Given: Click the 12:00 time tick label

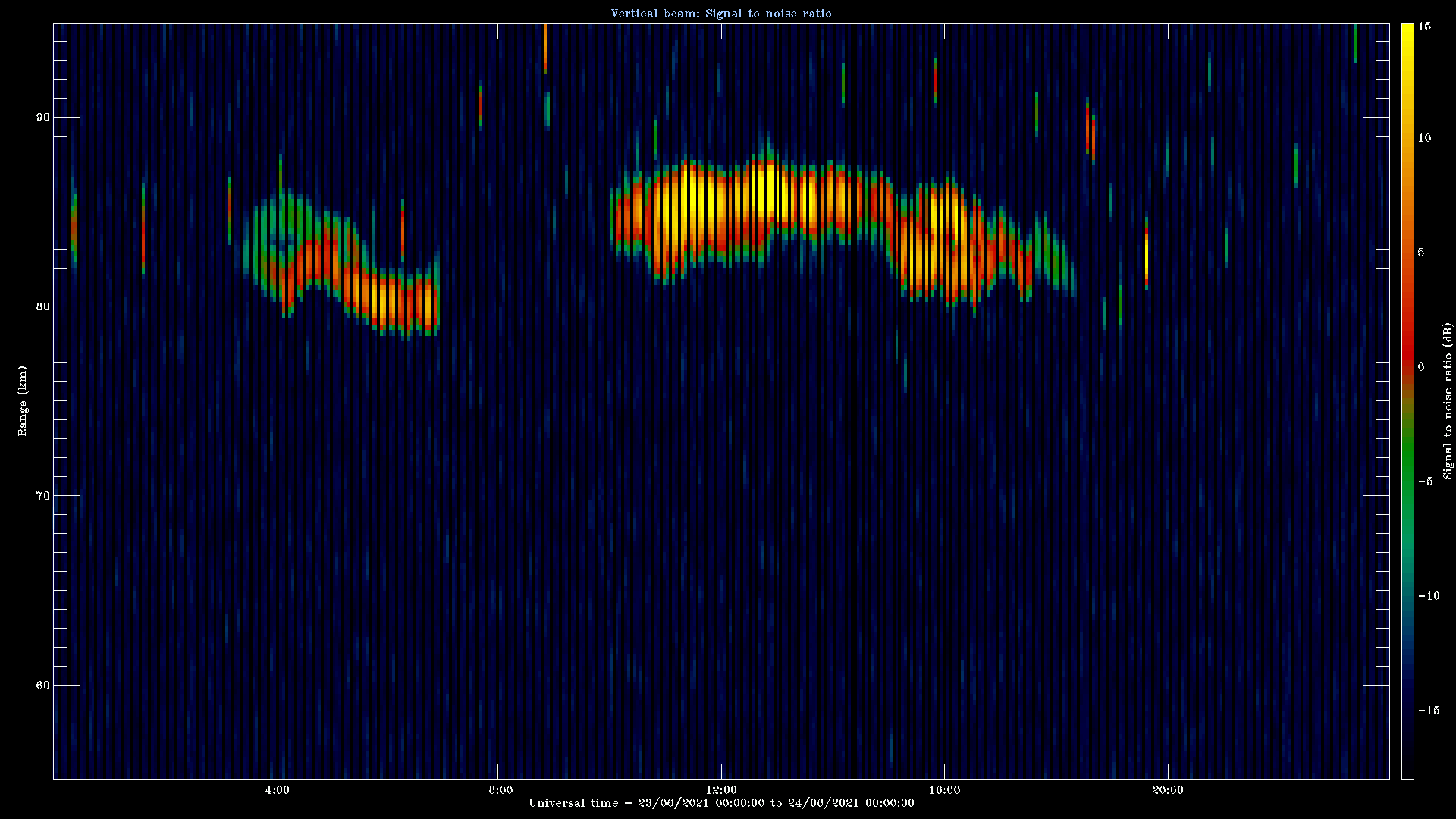Looking at the screenshot, I should tap(721, 790).
